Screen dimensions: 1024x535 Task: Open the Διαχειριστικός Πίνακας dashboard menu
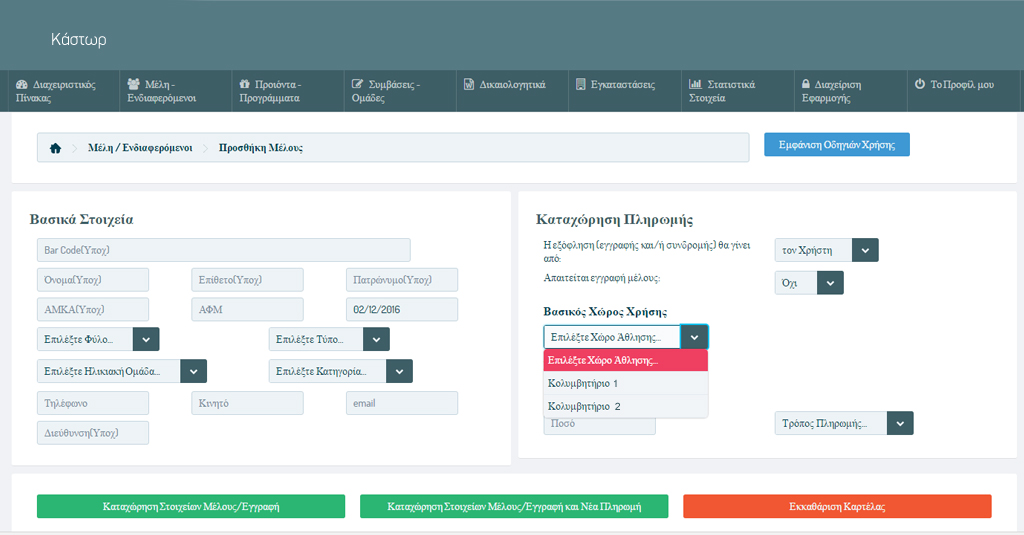point(56,91)
